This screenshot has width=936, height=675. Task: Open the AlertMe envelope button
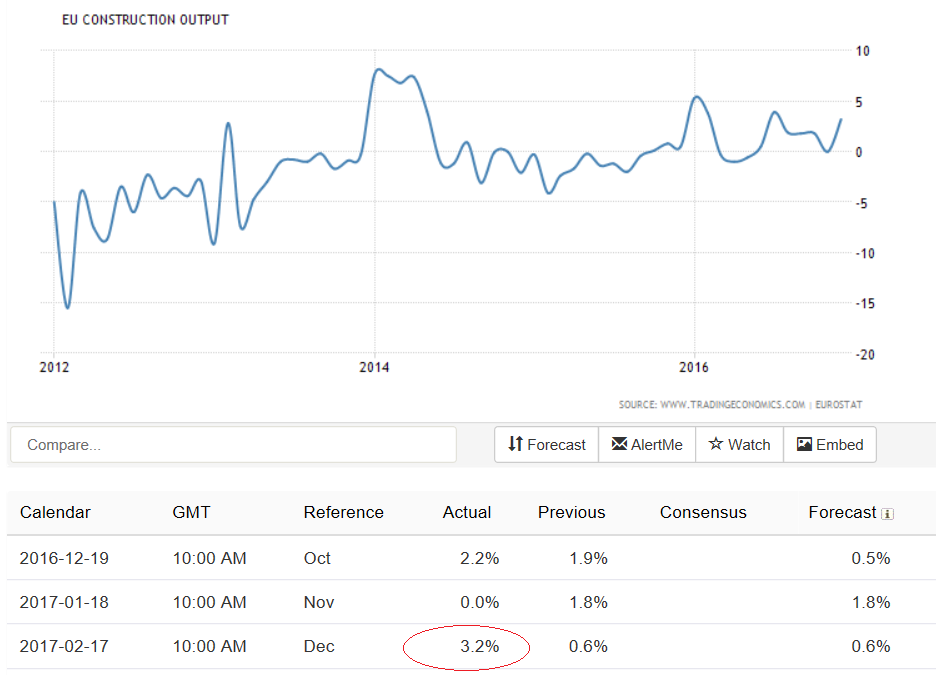point(647,445)
